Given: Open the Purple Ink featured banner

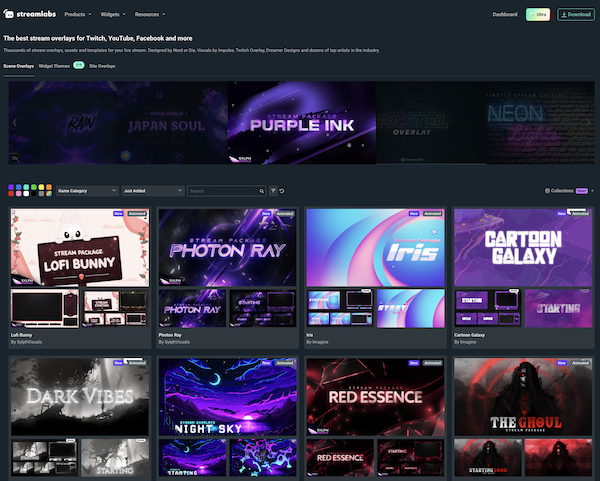Looking at the screenshot, I should pyautogui.click(x=302, y=122).
